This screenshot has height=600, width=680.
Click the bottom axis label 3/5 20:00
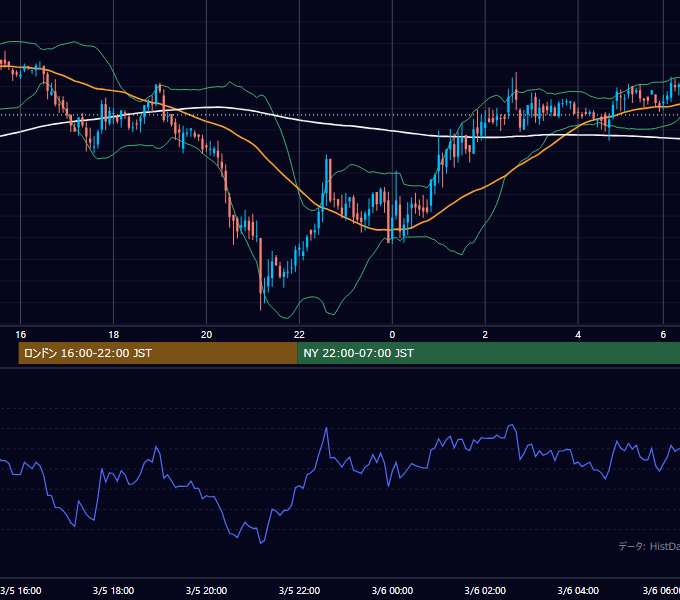pos(206,590)
